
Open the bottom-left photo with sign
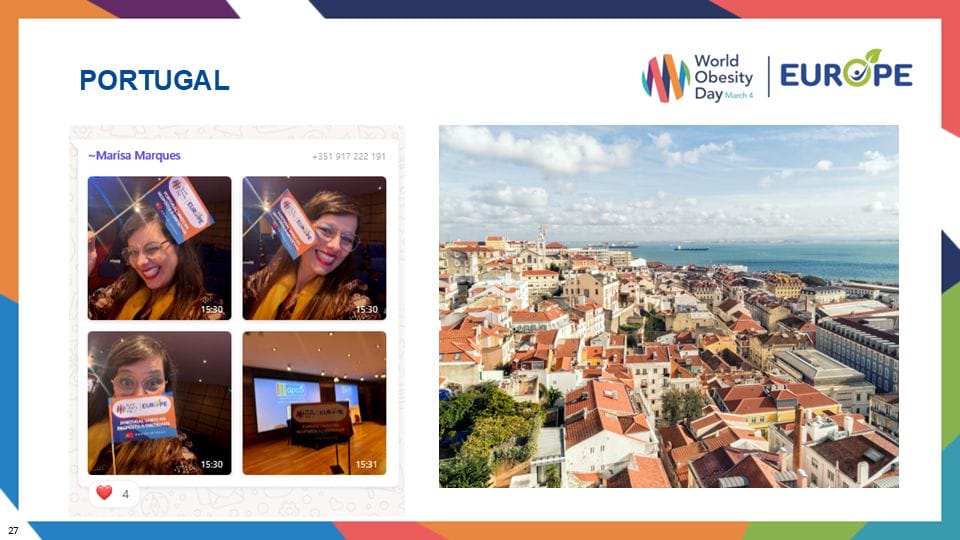pyautogui.click(x=159, y=402)
